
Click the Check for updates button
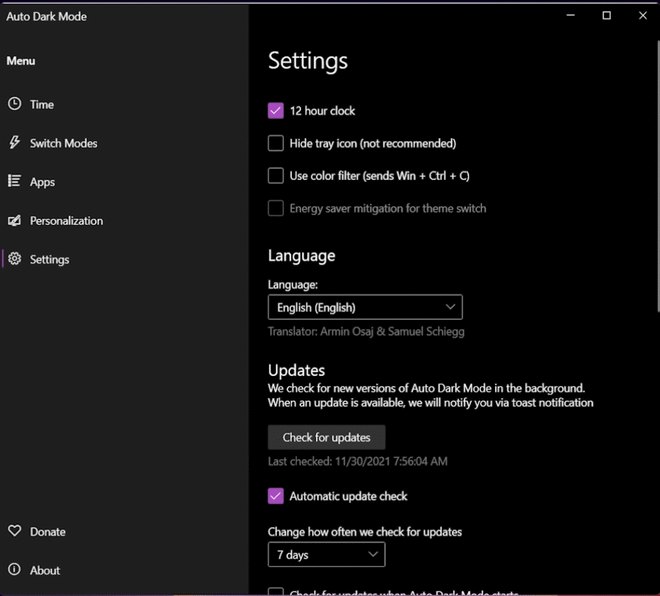(x=326, y=437)
